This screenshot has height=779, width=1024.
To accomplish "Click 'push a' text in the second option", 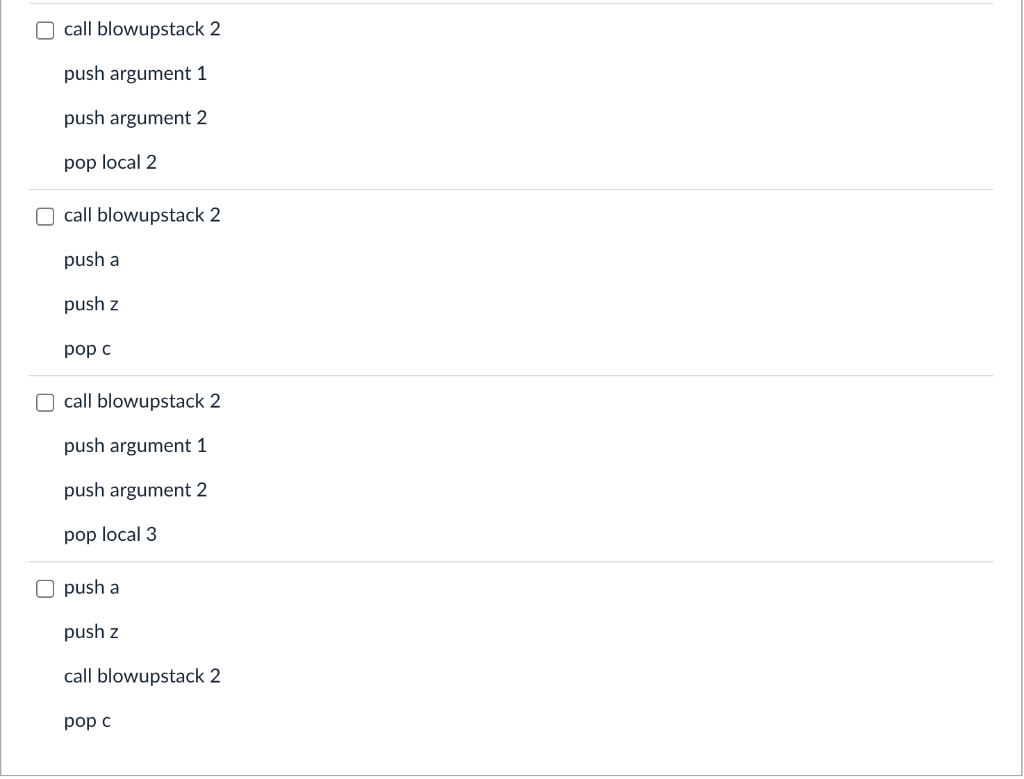I will click(x=91, y=260).
